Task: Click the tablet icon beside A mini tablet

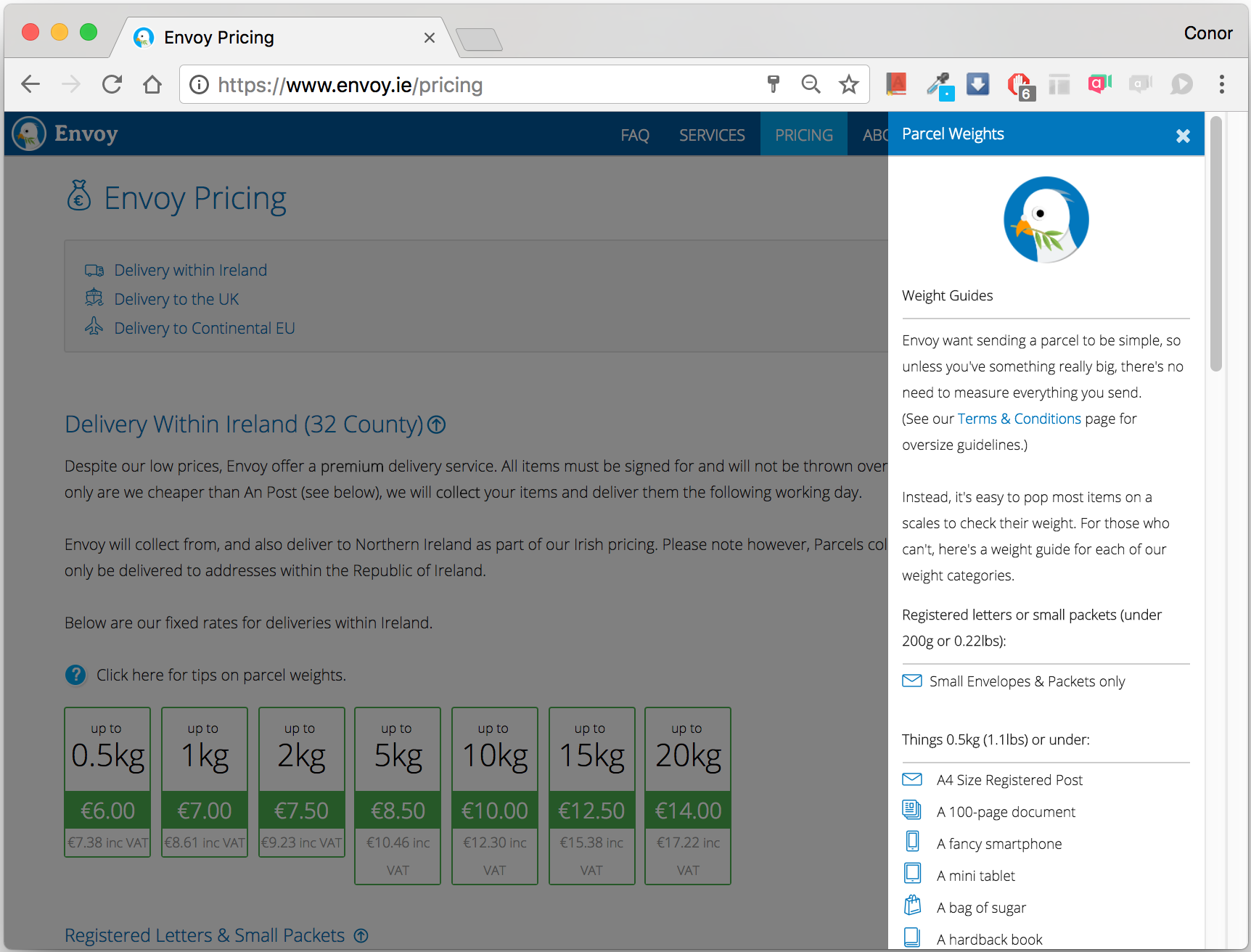Action: coord(912,873)
